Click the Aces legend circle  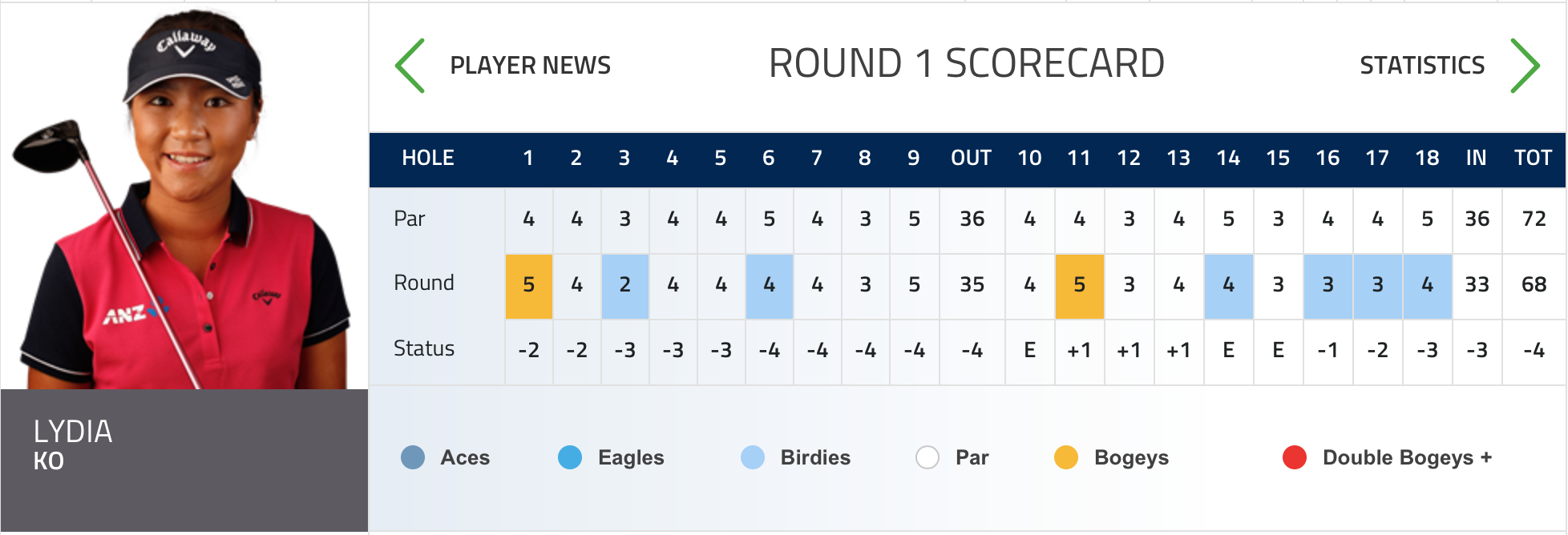[413, 457]
